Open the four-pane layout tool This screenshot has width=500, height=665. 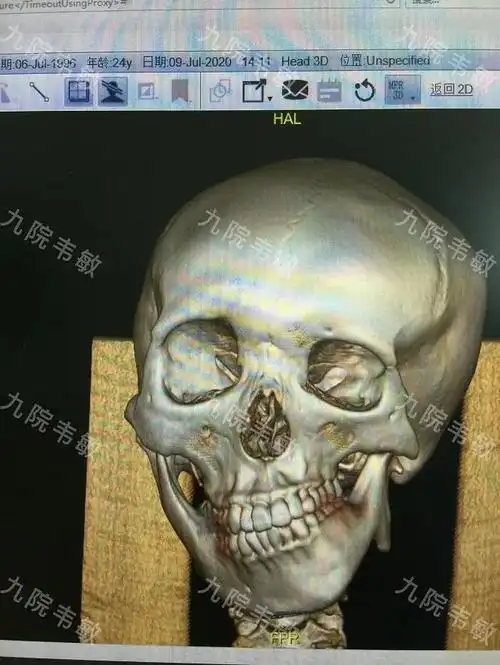pos(78,91)
